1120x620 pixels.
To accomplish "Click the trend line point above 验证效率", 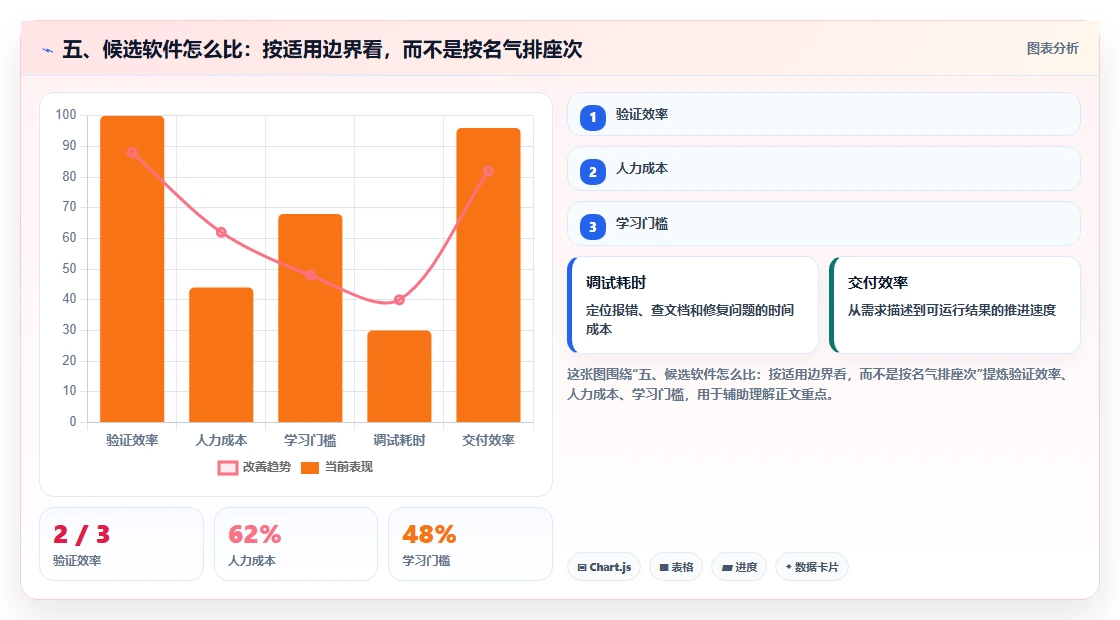I will 132,153.
